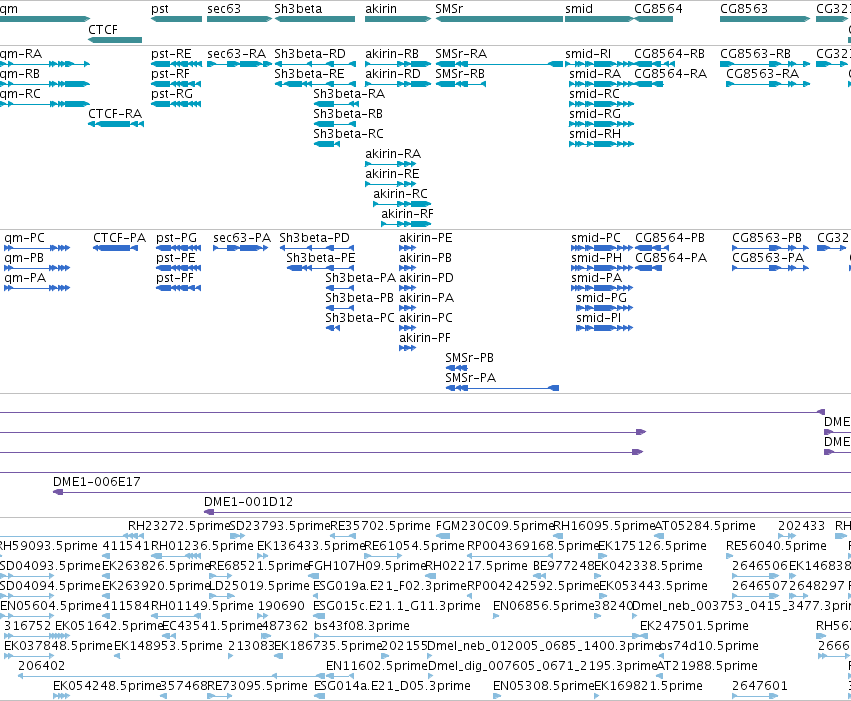Click the label 206402
851x701 pixels.
[41, 666]
